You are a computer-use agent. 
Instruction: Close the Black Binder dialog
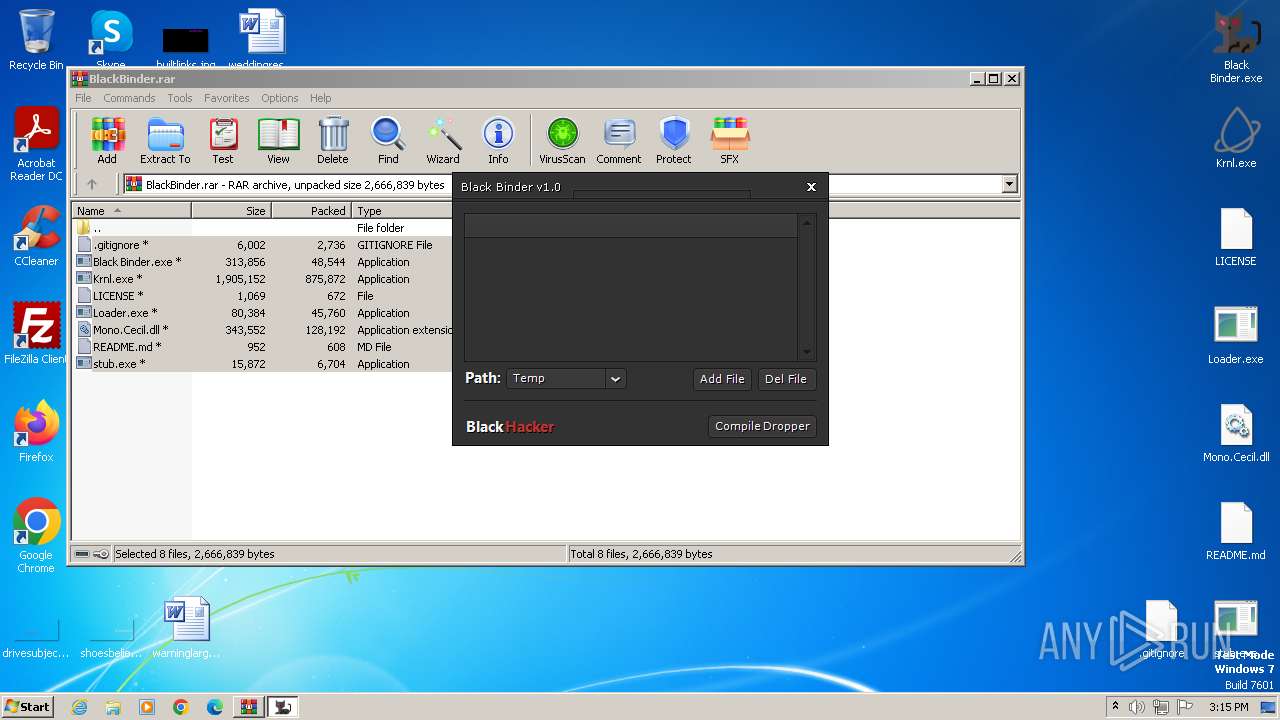coord(811,187)
